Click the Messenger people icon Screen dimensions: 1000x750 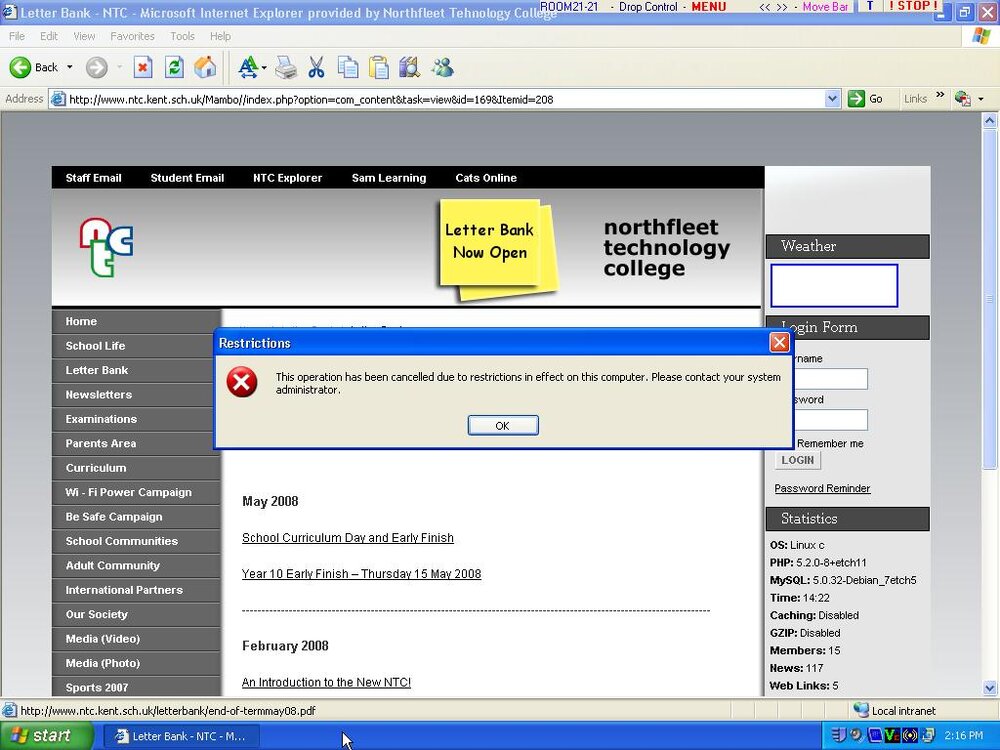pos(442,67)
